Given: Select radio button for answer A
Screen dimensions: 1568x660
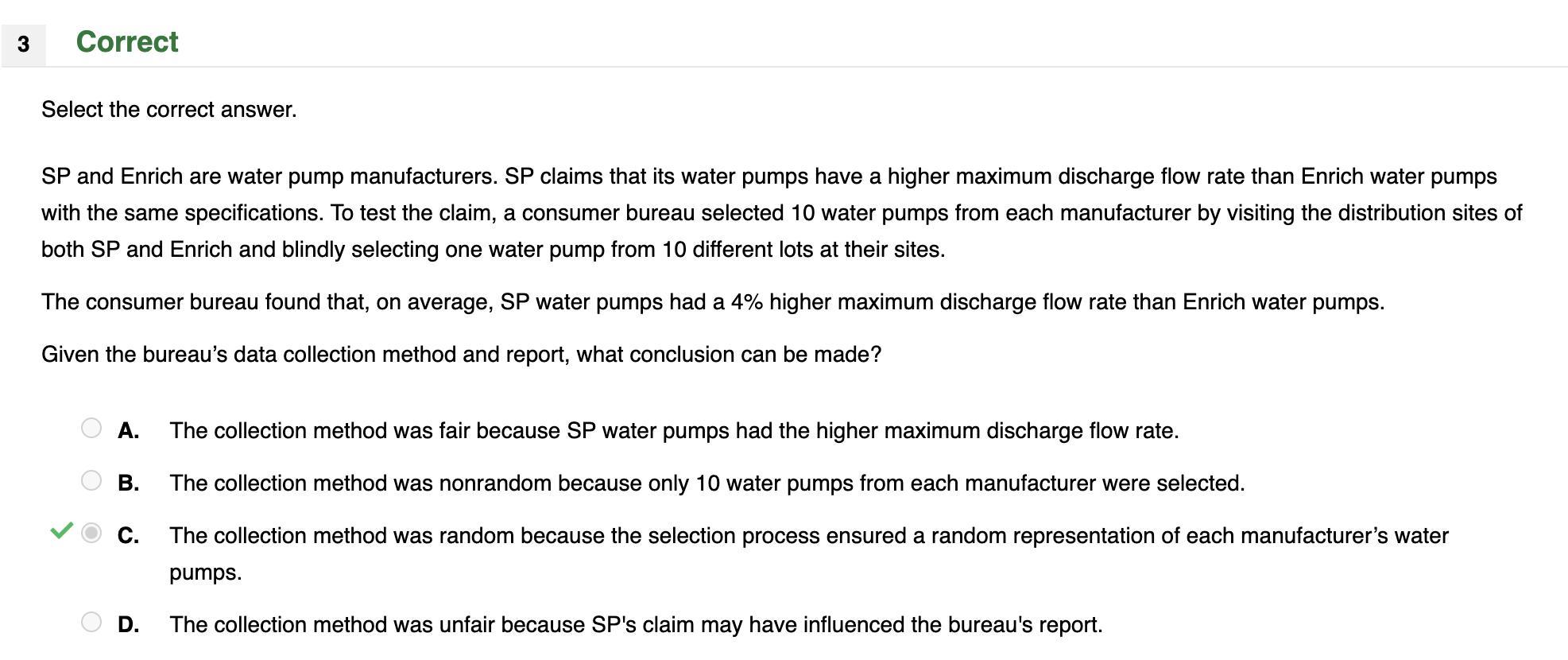Looking at the screenshot, I should coord(91,428).
